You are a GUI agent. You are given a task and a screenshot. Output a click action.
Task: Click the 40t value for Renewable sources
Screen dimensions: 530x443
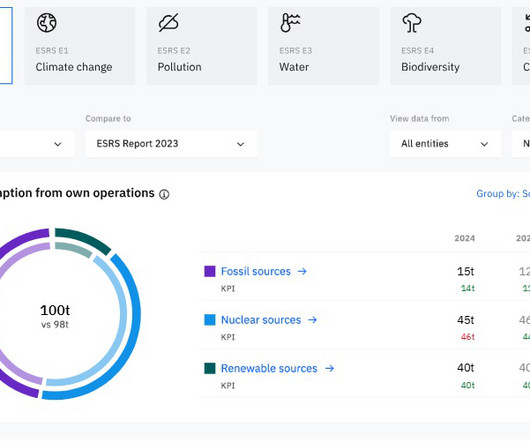click(465, 368)
